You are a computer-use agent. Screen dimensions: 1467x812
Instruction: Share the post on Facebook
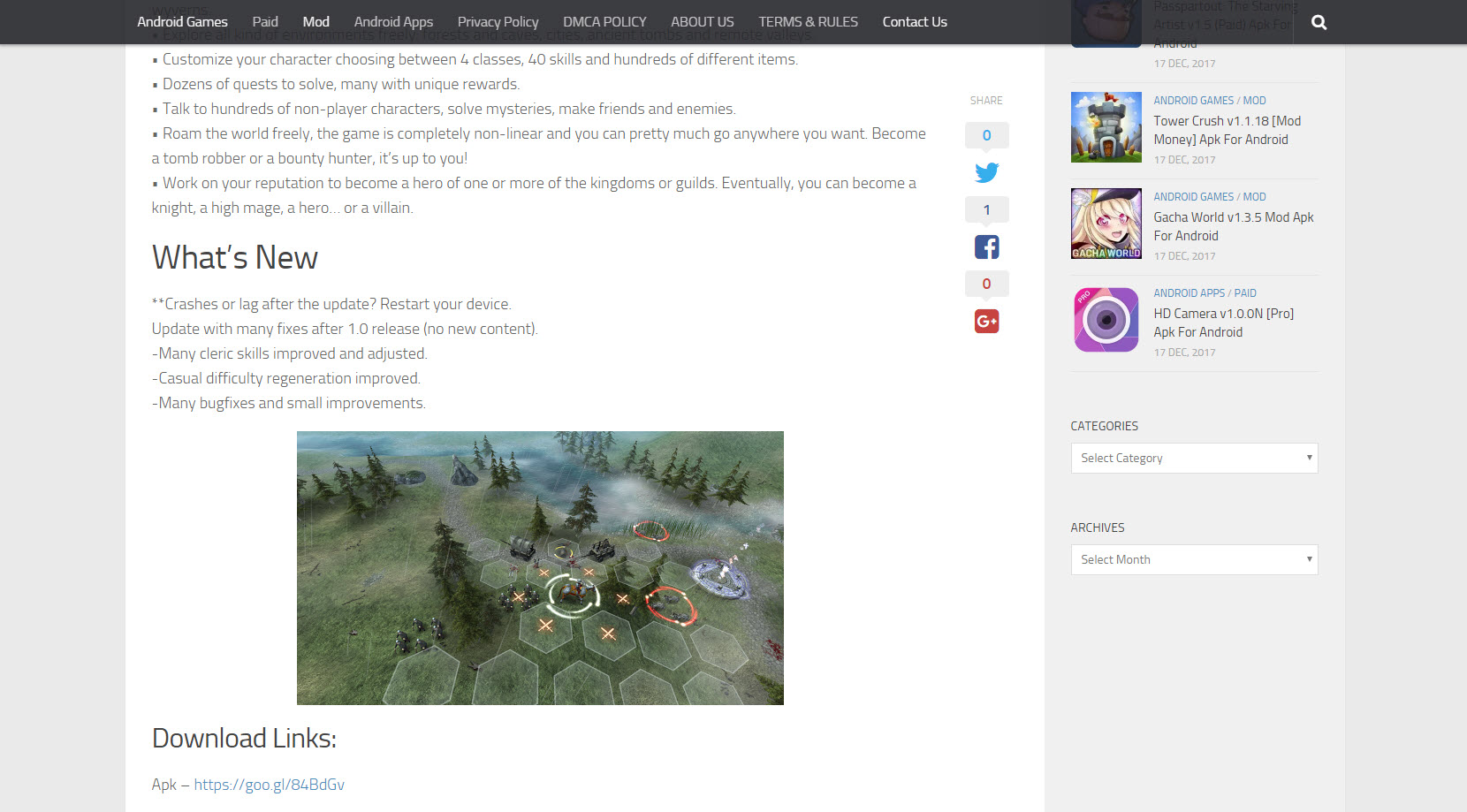click(x=986, y=247)
